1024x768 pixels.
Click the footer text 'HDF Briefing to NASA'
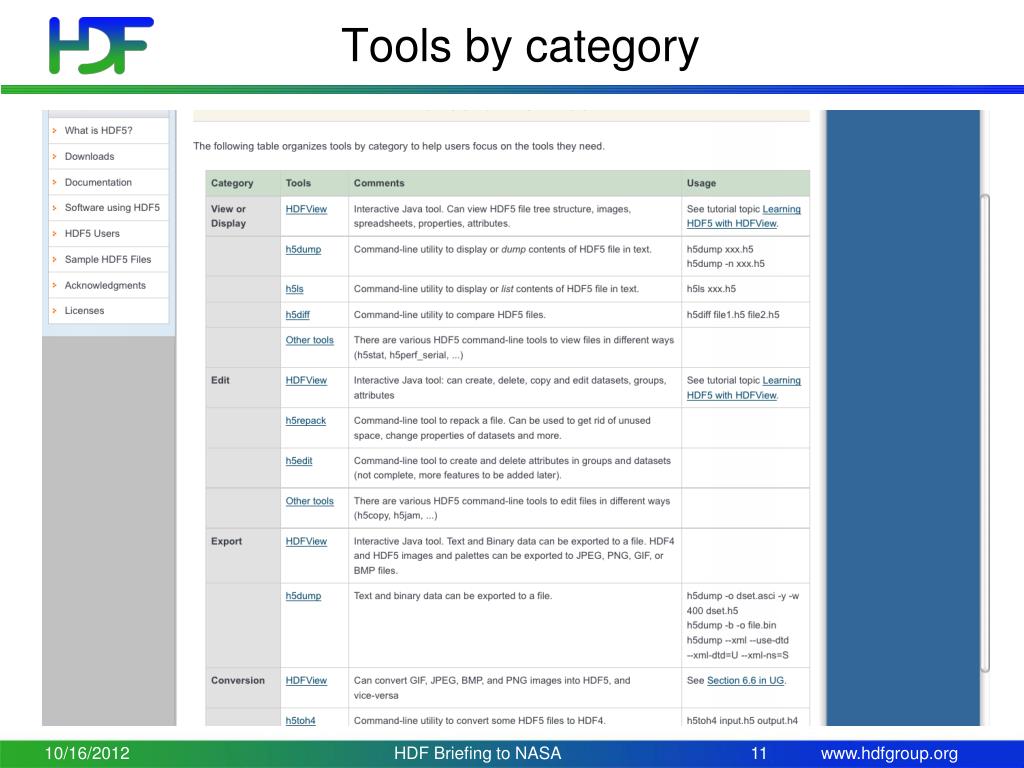[x=477, y=754]
